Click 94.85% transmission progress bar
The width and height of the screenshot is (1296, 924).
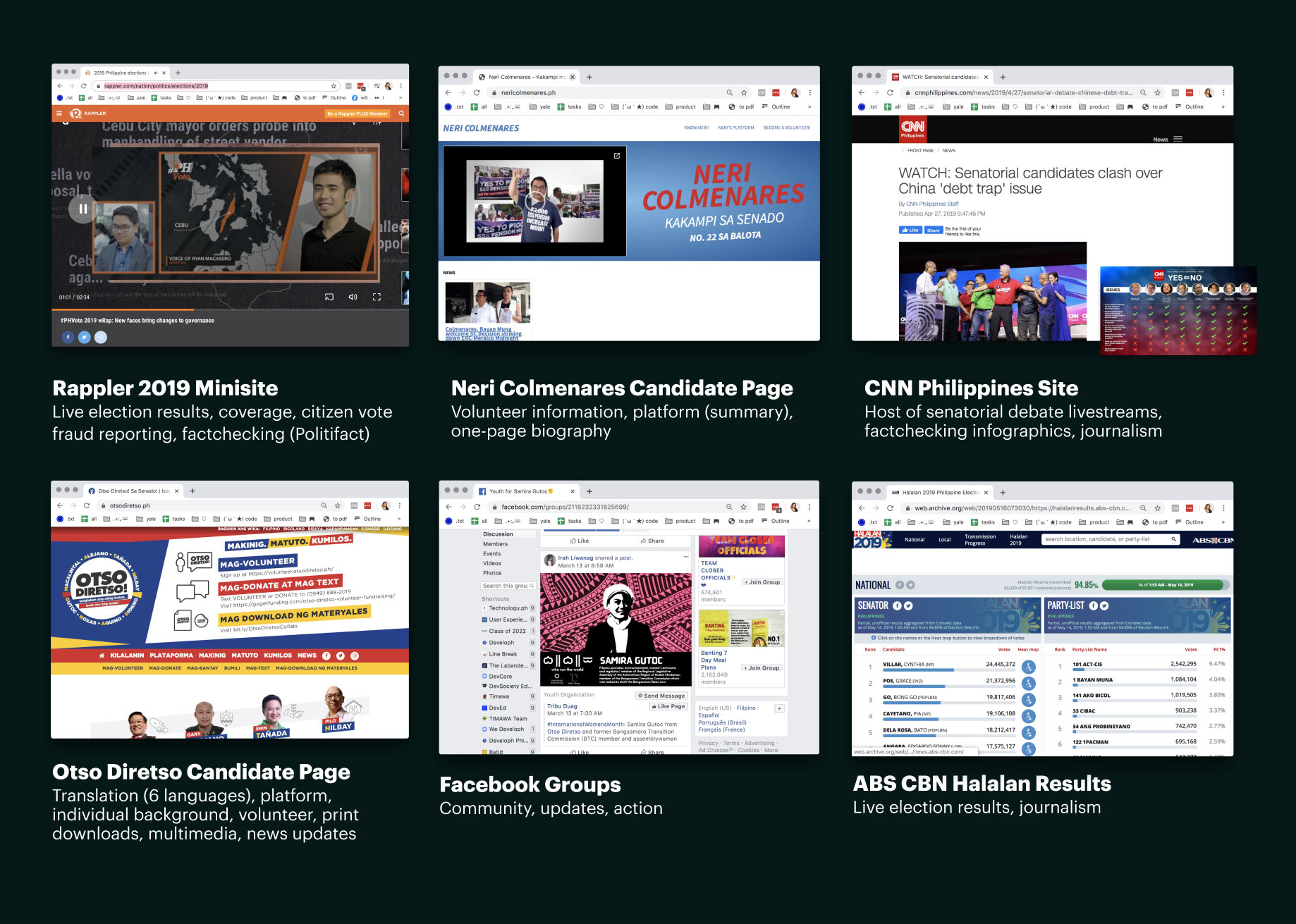[1165, 585]
